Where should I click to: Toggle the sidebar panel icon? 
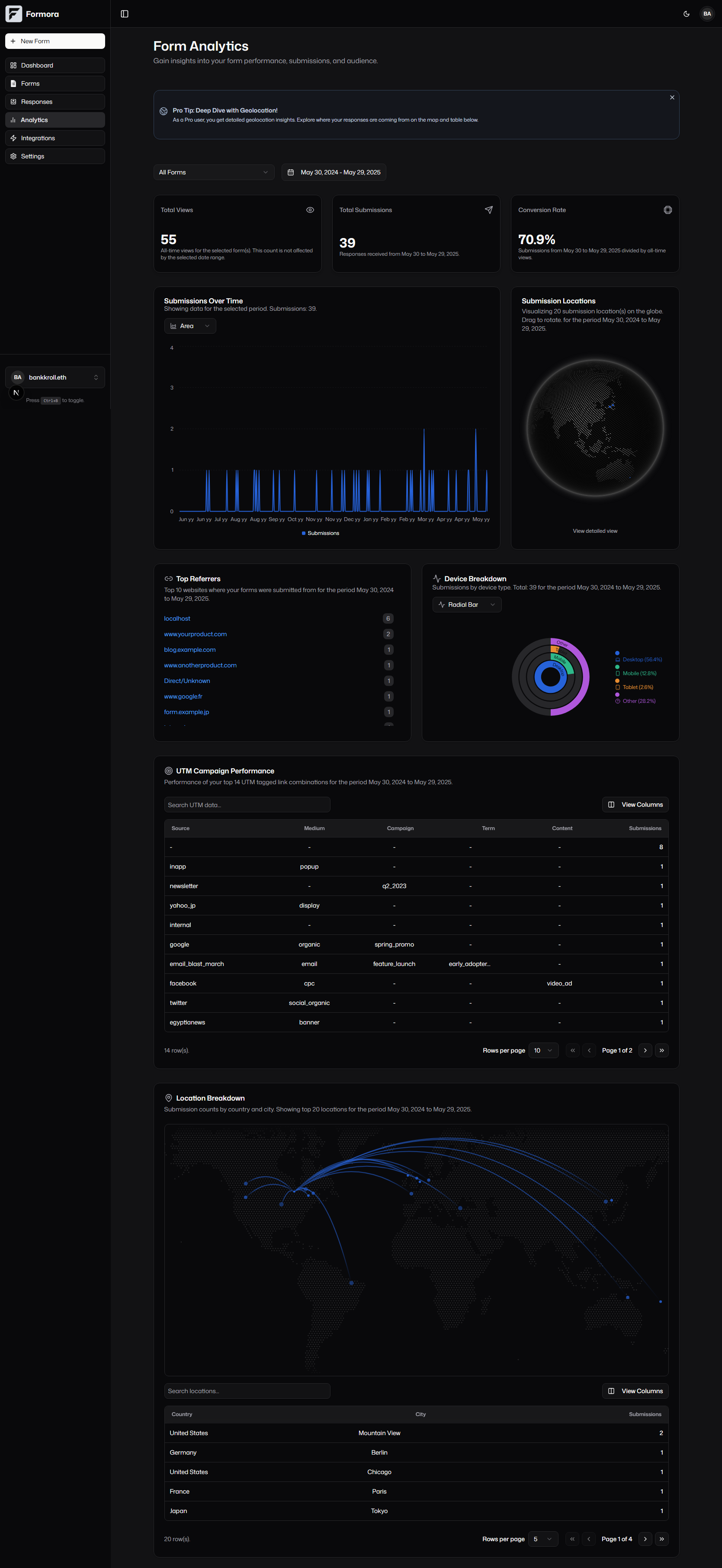tap(125, 14)
